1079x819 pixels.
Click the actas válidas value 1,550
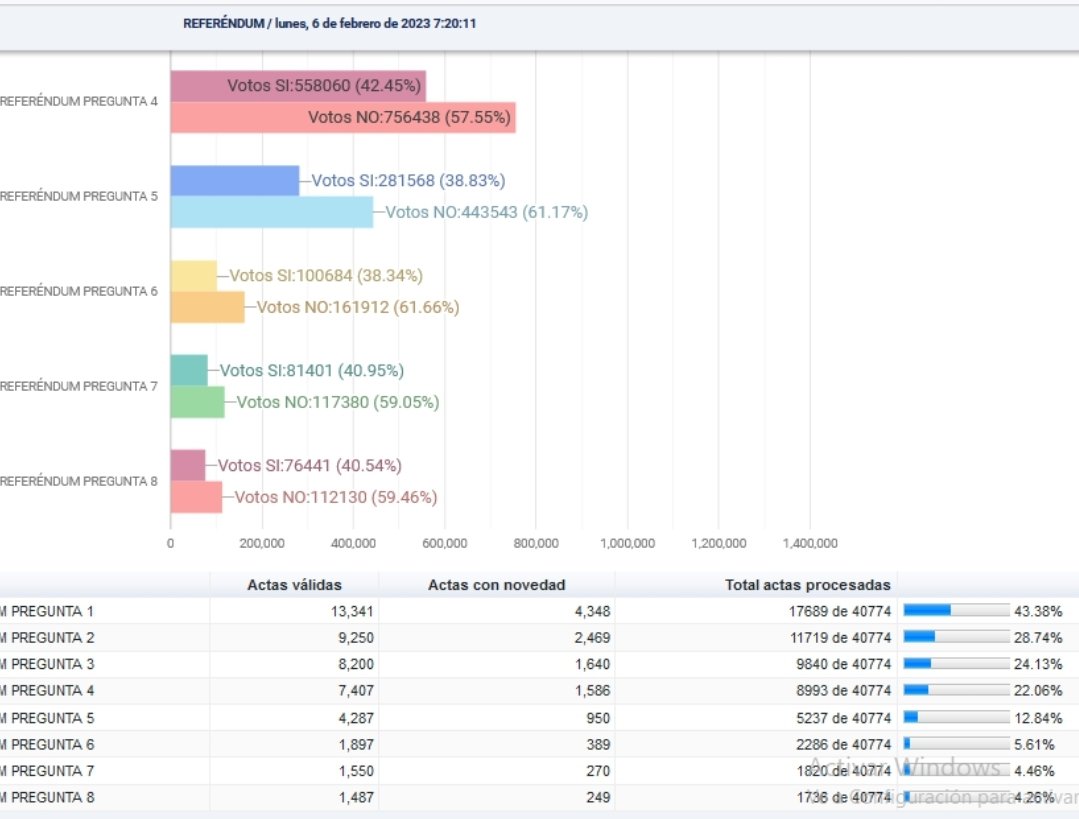[x=356, y=771]
